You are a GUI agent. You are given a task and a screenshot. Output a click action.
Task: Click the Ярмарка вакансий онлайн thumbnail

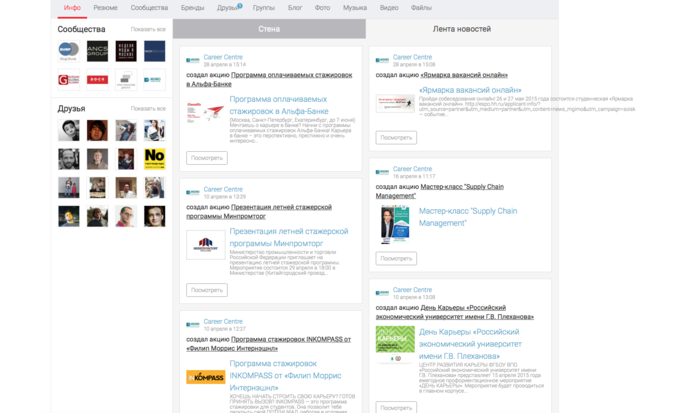click(x=395, y=103)
